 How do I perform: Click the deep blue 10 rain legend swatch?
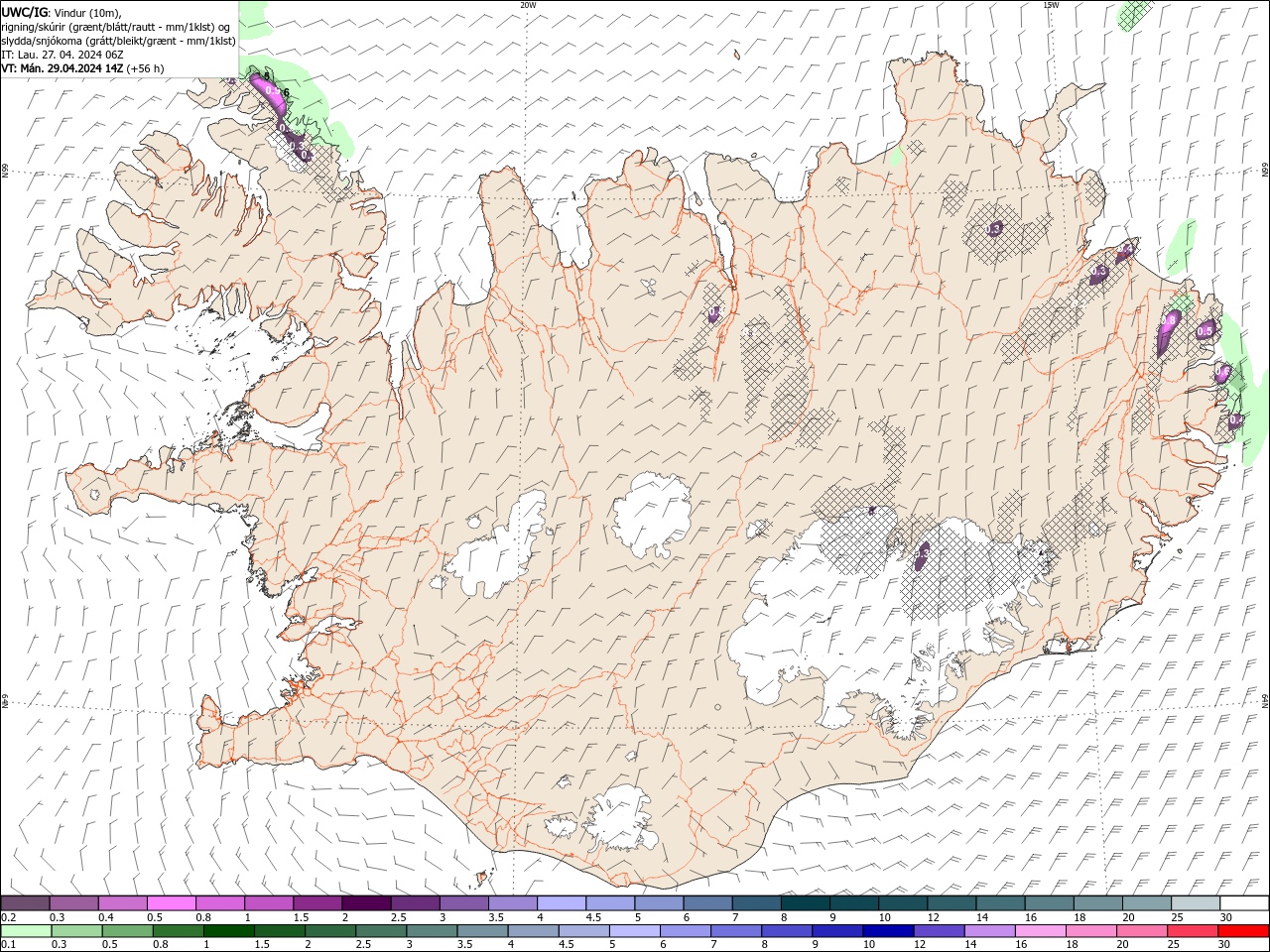[x=888, y=931]
